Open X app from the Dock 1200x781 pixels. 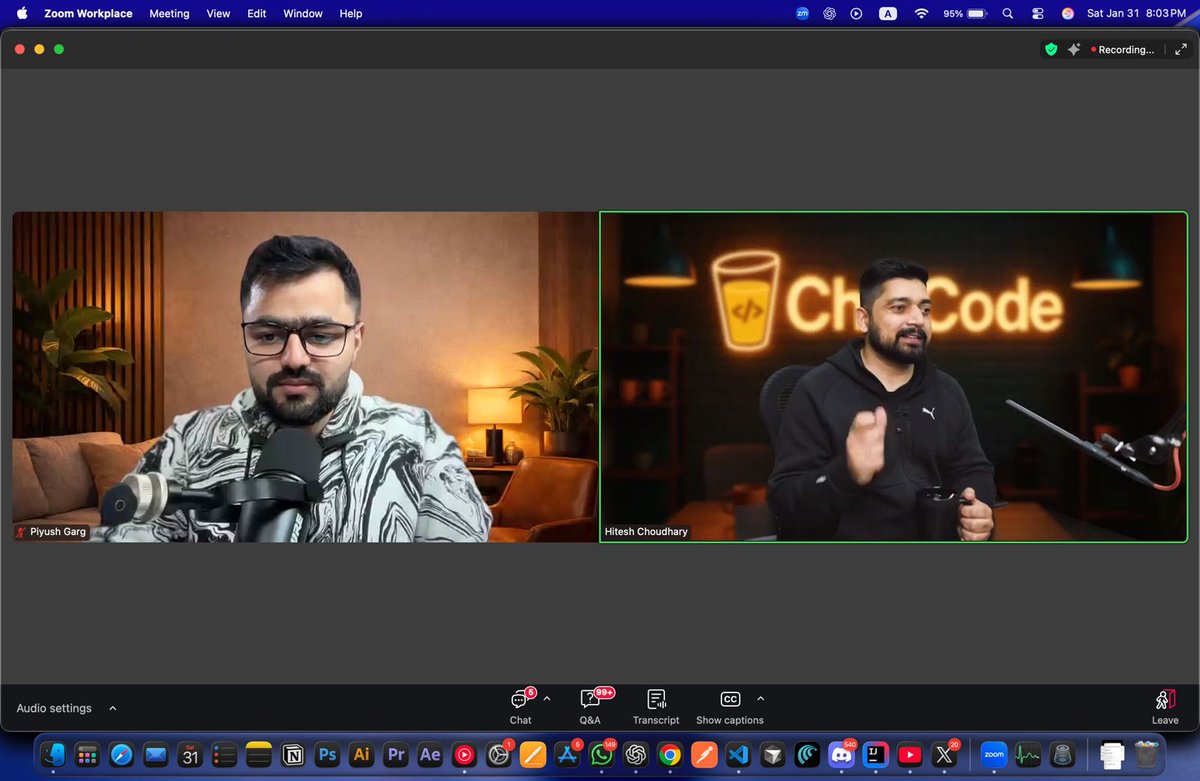pyautogui.click(x=943, y=754)
